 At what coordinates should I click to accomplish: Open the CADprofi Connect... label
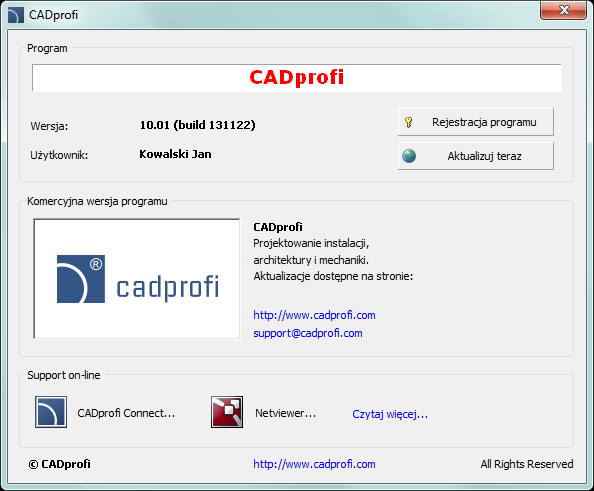[126, 413]
